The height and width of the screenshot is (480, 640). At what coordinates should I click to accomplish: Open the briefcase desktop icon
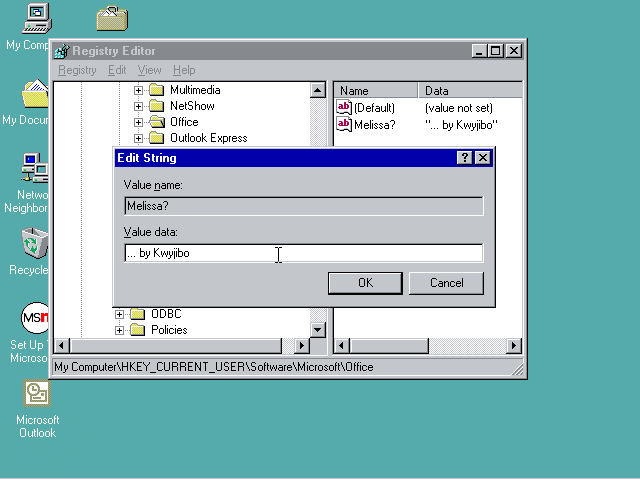tap(112, 18)
